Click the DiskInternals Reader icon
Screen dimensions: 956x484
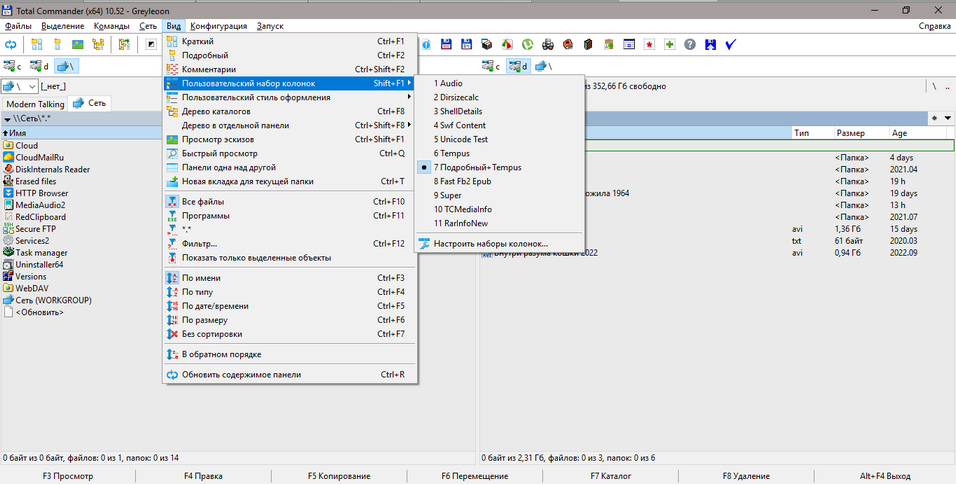click(x=9, y=169)
